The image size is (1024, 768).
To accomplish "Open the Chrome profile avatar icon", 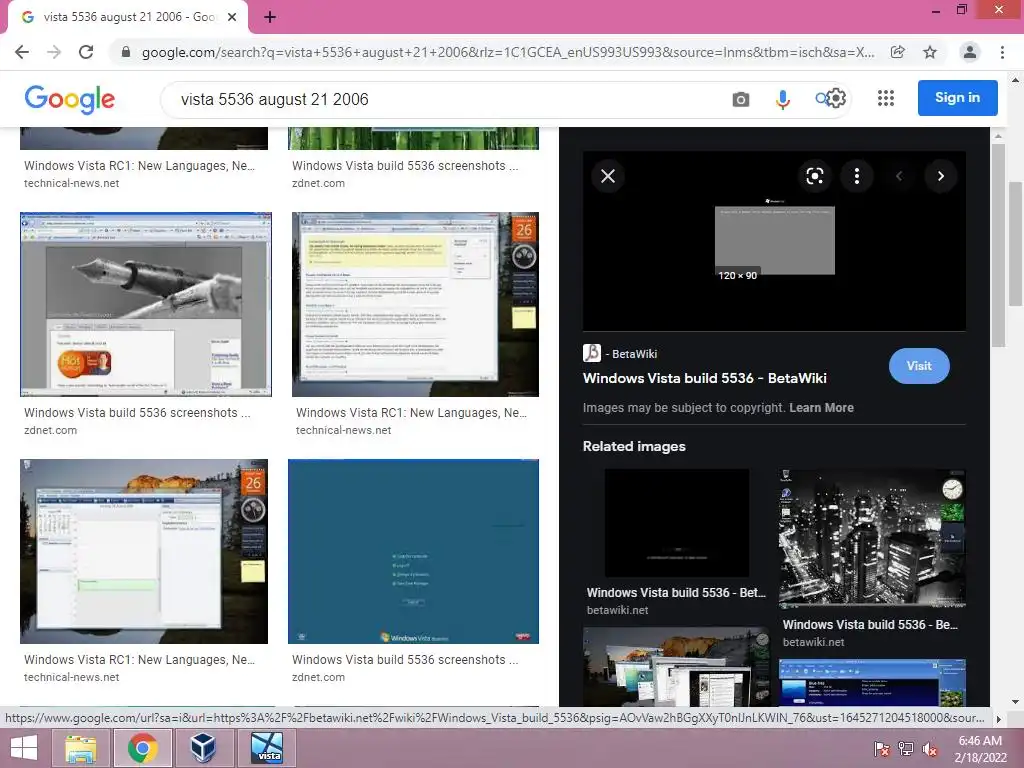I will [970, 52].
